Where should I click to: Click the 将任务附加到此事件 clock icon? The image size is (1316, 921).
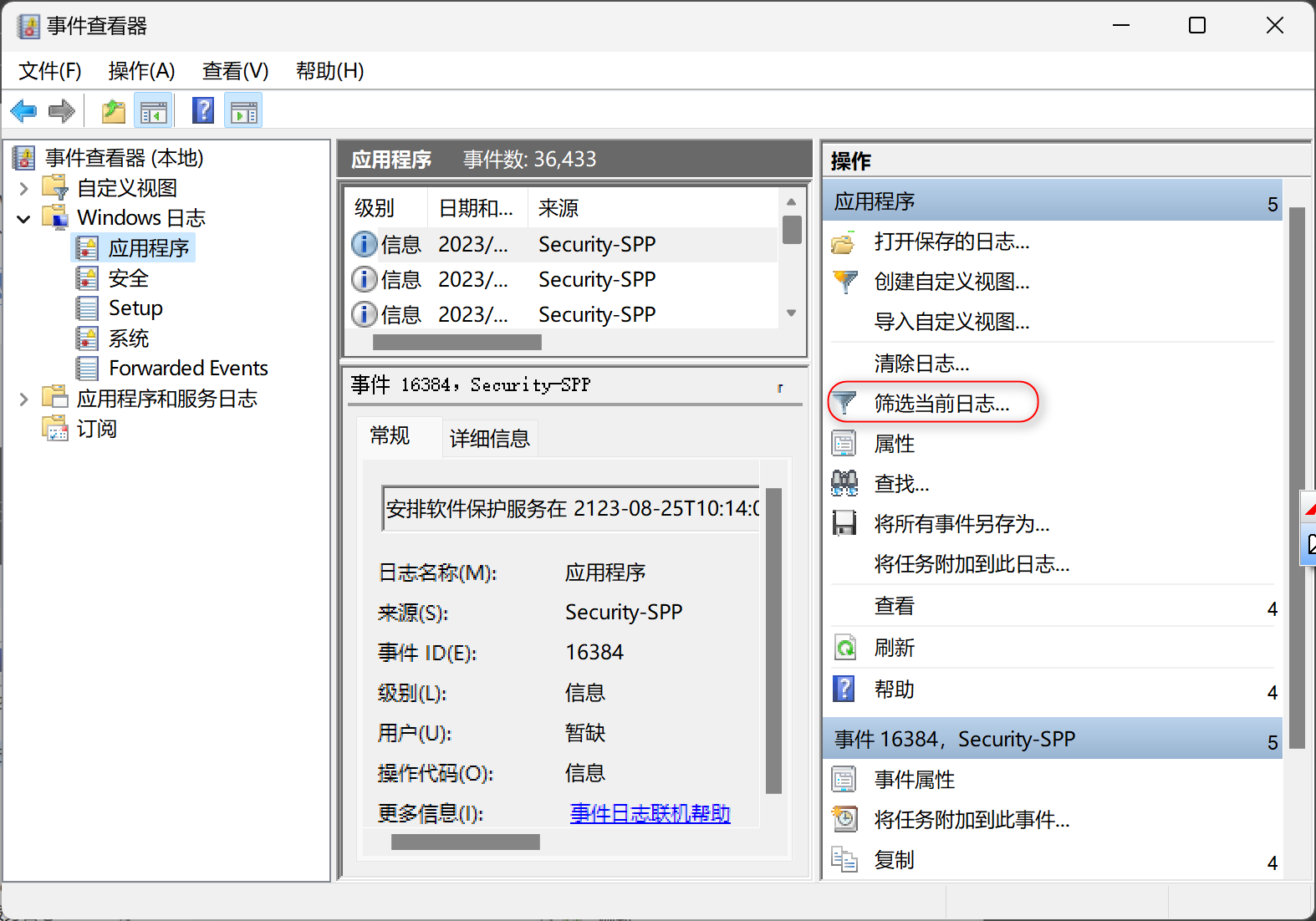844,819
